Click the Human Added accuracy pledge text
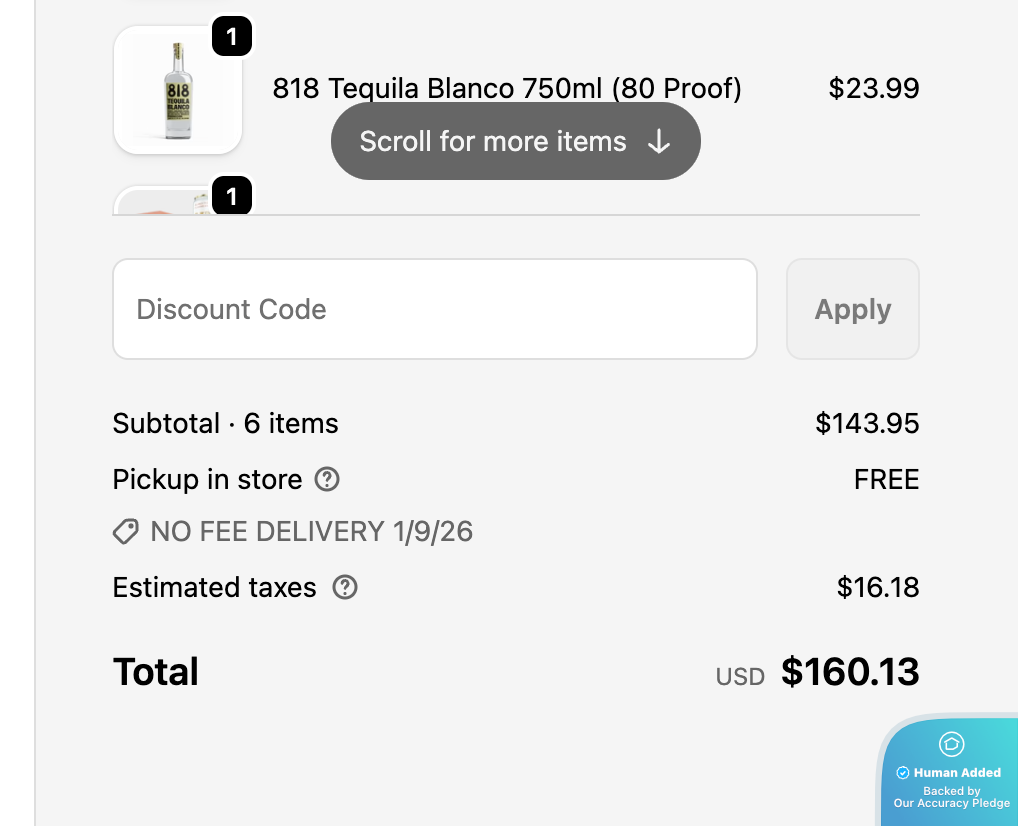 (x=957, y=773)
